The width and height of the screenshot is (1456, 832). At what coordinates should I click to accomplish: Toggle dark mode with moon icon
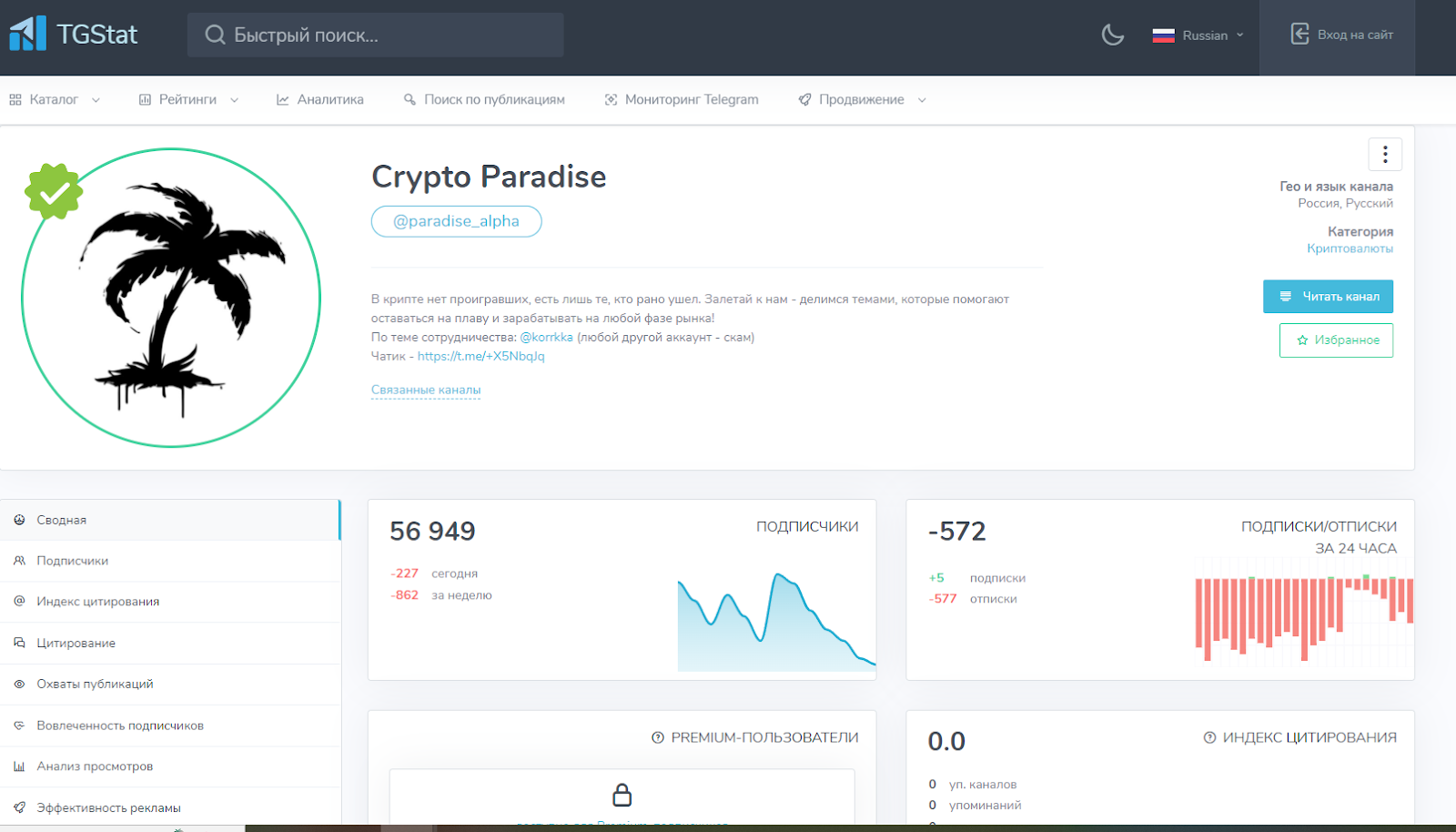point(1112,36)
